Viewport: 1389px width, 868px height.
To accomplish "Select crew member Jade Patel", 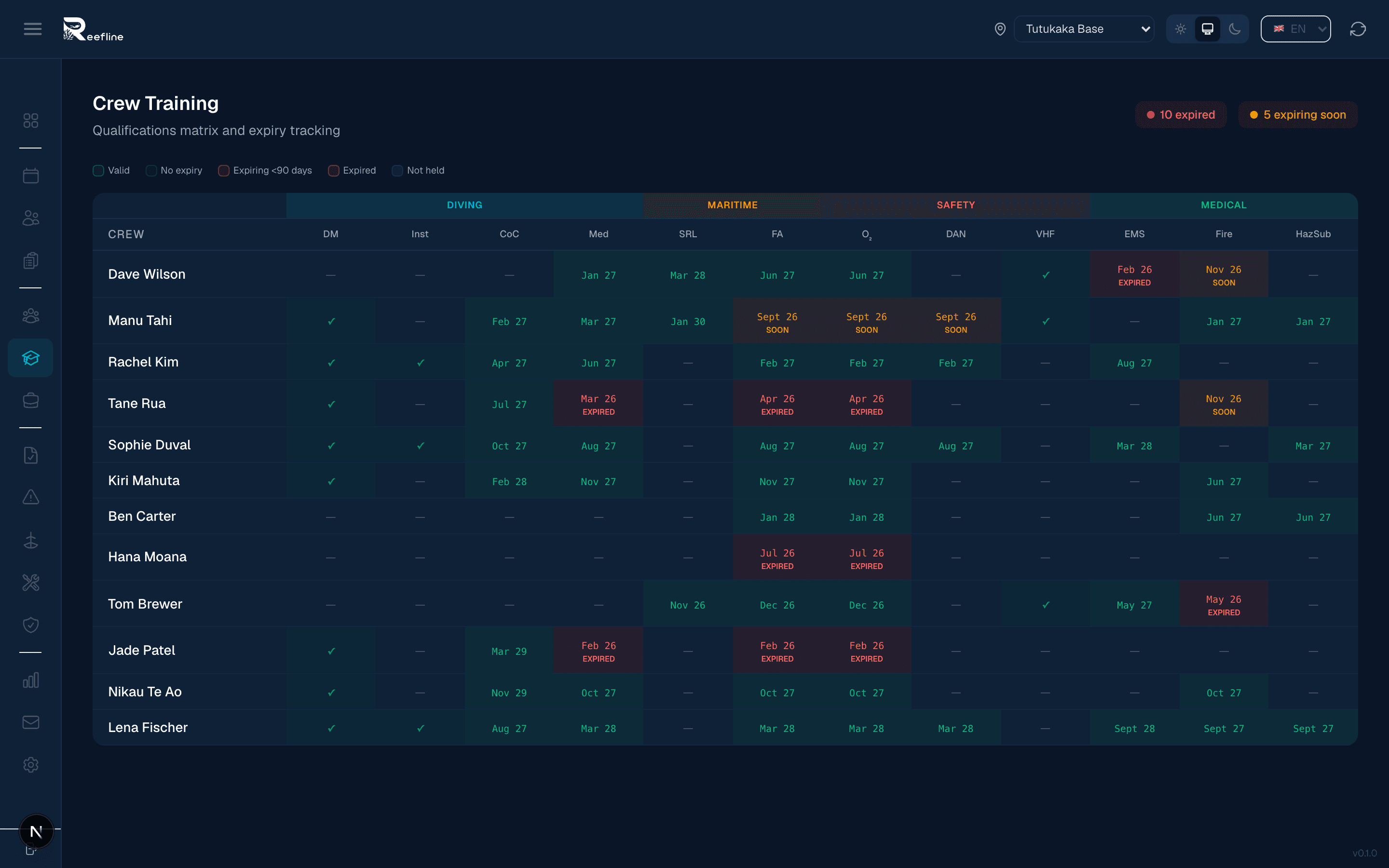I will [x=142, y=651].
